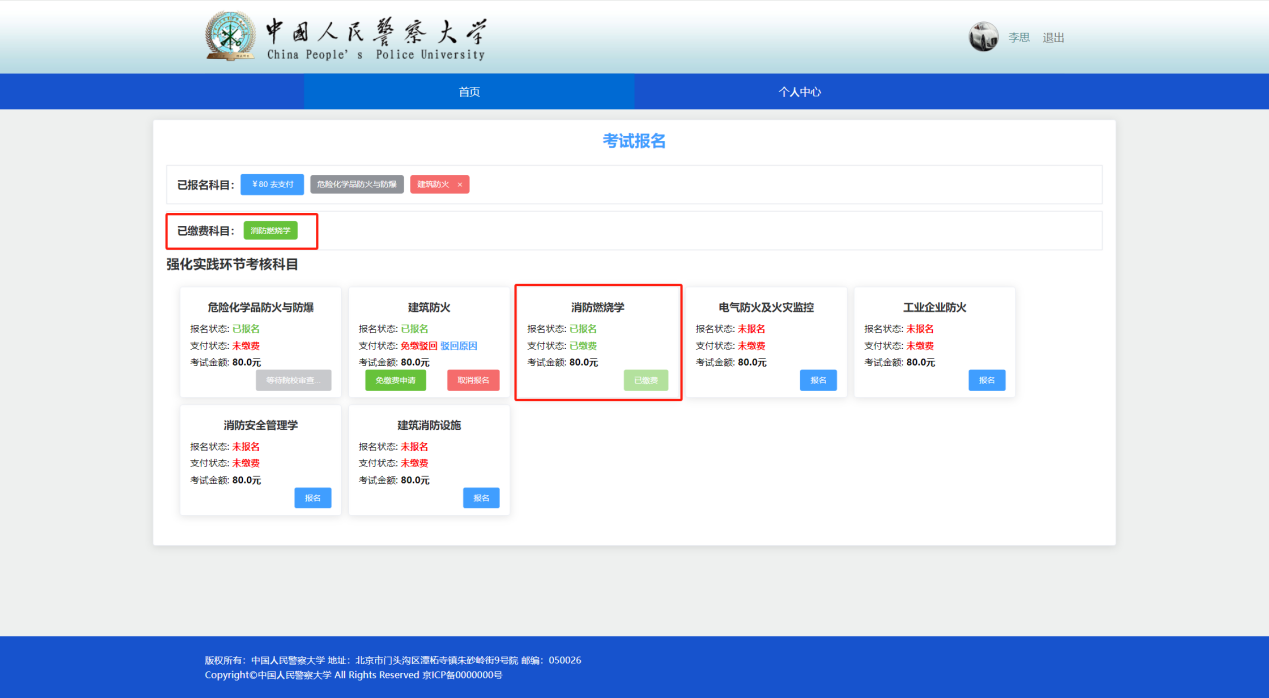Viewport: 1269px width, 698px height.
Task: Remove the 建筑防火 tag with its x
Action: 460,185
